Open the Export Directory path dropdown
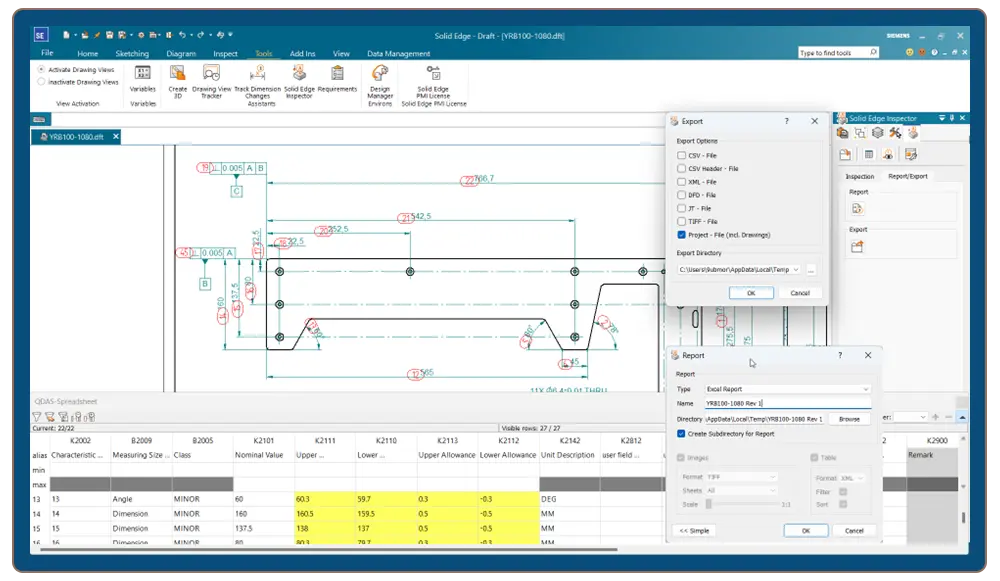 (796, 270)
